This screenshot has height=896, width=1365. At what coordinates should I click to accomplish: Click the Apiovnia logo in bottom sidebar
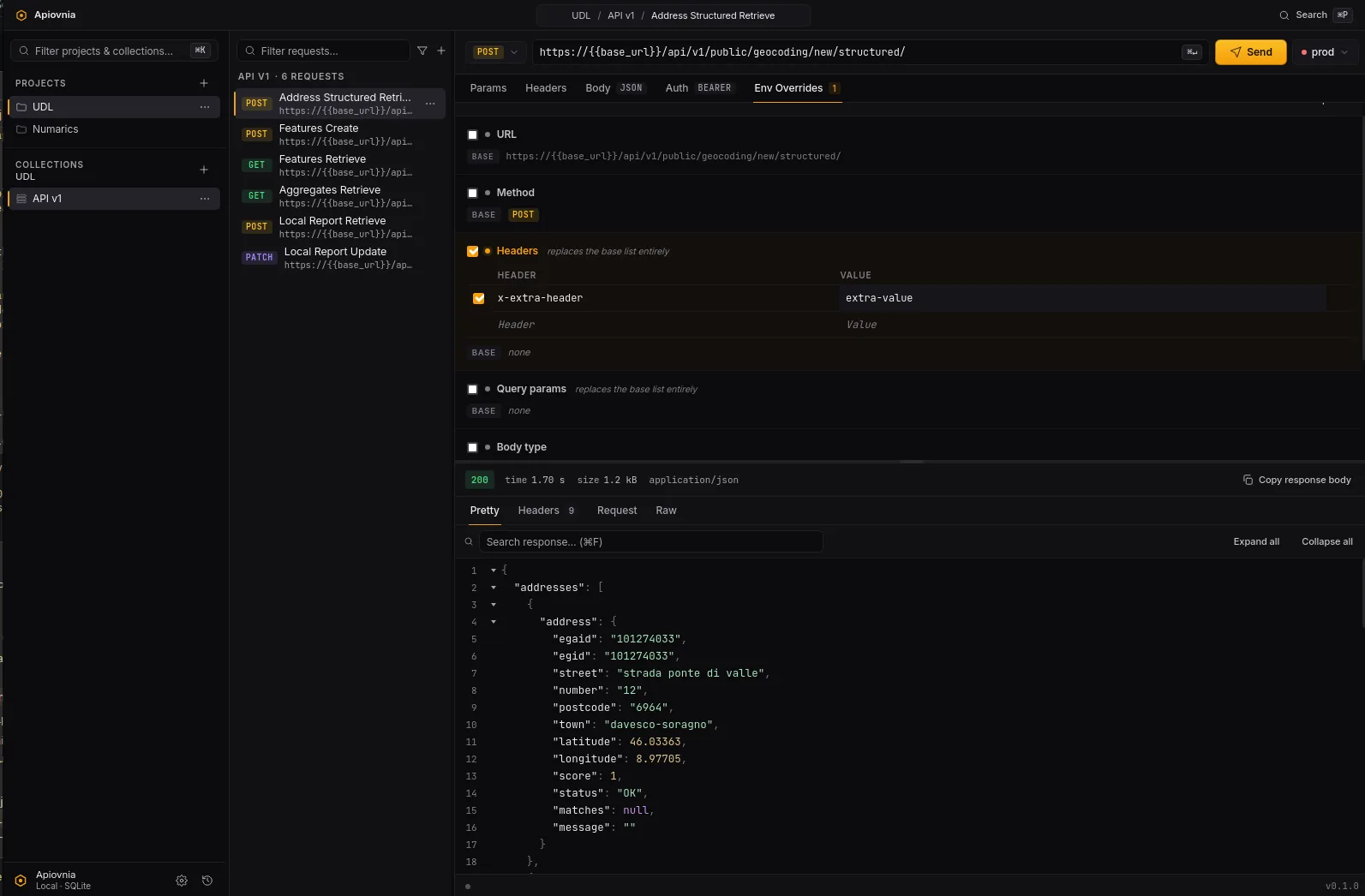[21, 881]
